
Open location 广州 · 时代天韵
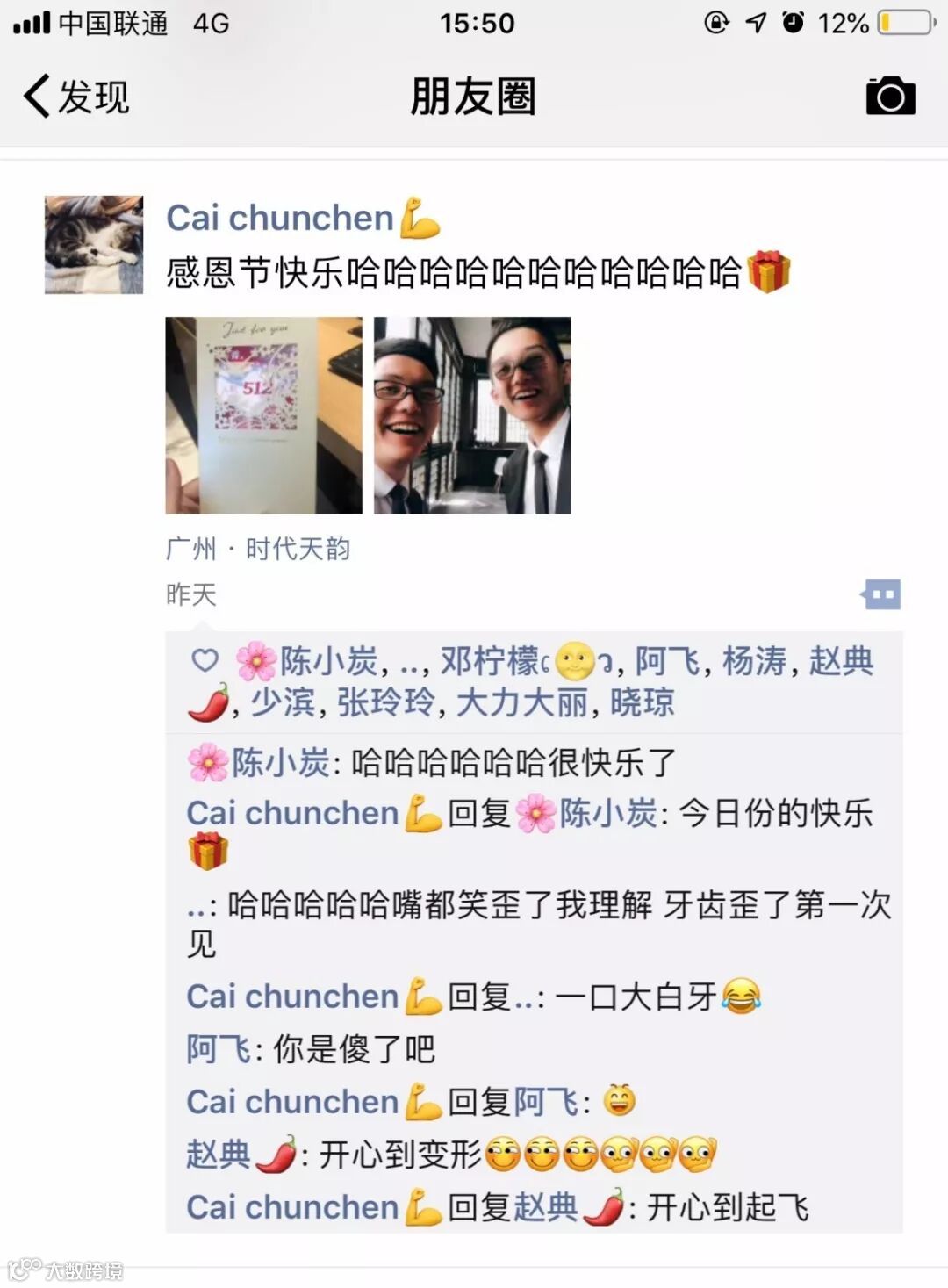(x=258, y=549)
